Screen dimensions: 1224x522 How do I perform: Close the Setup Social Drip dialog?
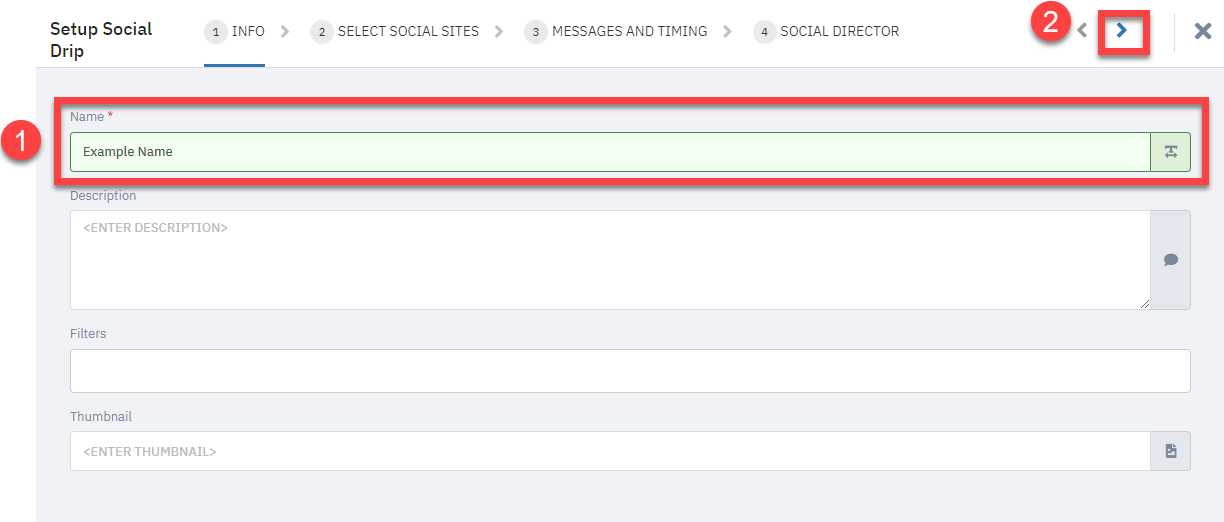pyautogui.click(x=1203, y=31)
